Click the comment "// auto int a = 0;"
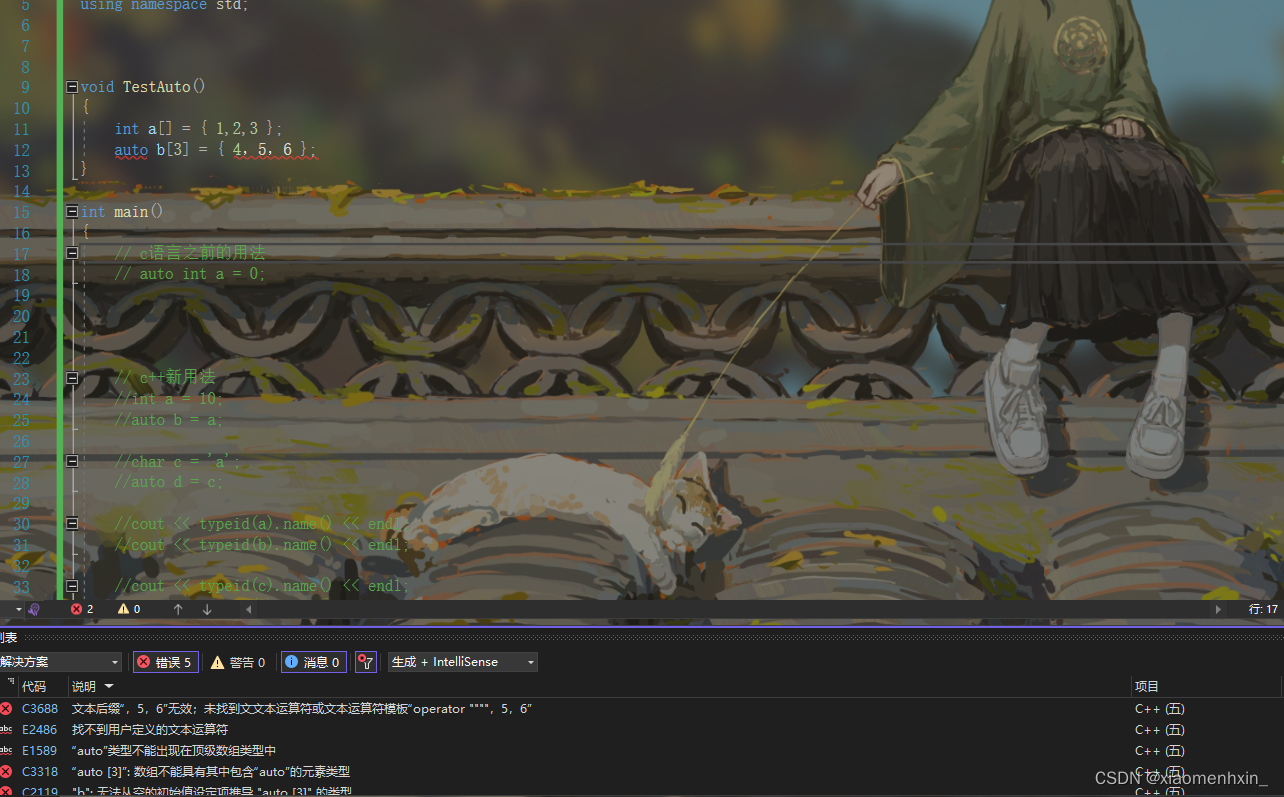This screenshot has width=1284, height=797. click(190, 274)
